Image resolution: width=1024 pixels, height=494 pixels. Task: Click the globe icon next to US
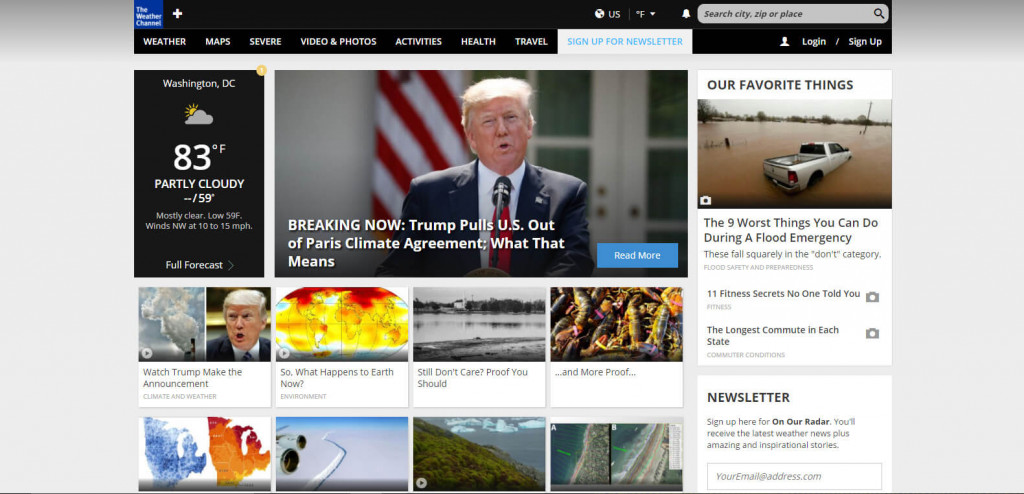pos(600,14)
